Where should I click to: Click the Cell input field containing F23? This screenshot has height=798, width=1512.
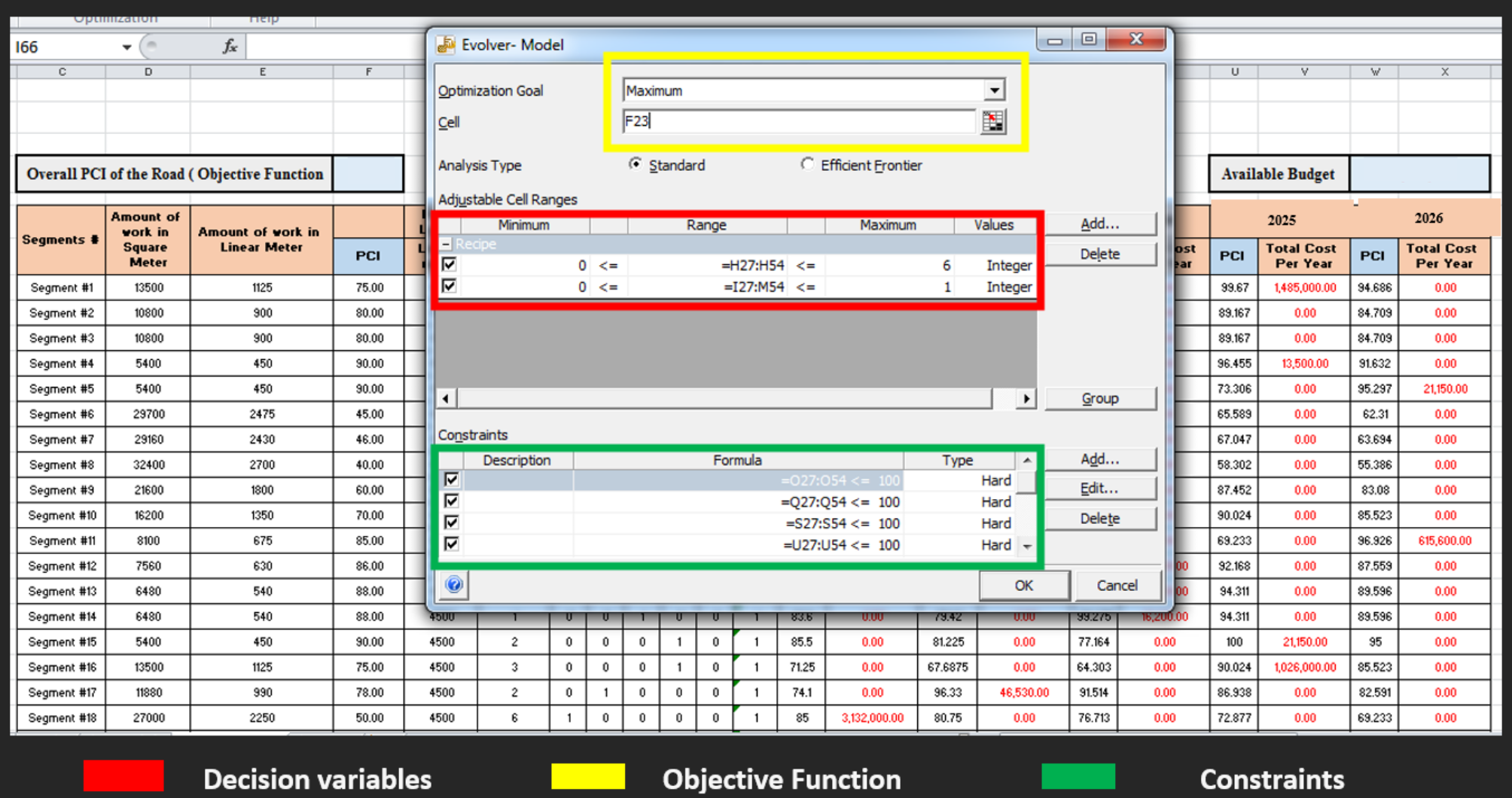[x=798, y=121]
